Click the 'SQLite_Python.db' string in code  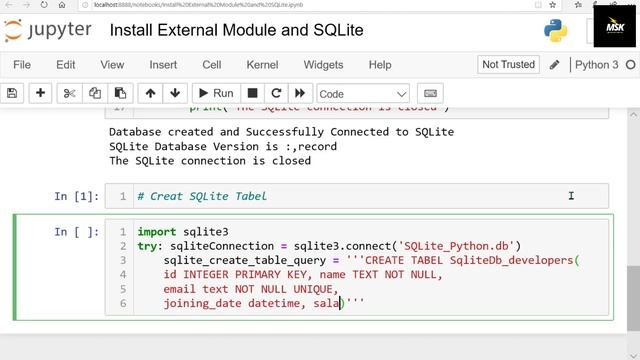click(x=456, y=246)
